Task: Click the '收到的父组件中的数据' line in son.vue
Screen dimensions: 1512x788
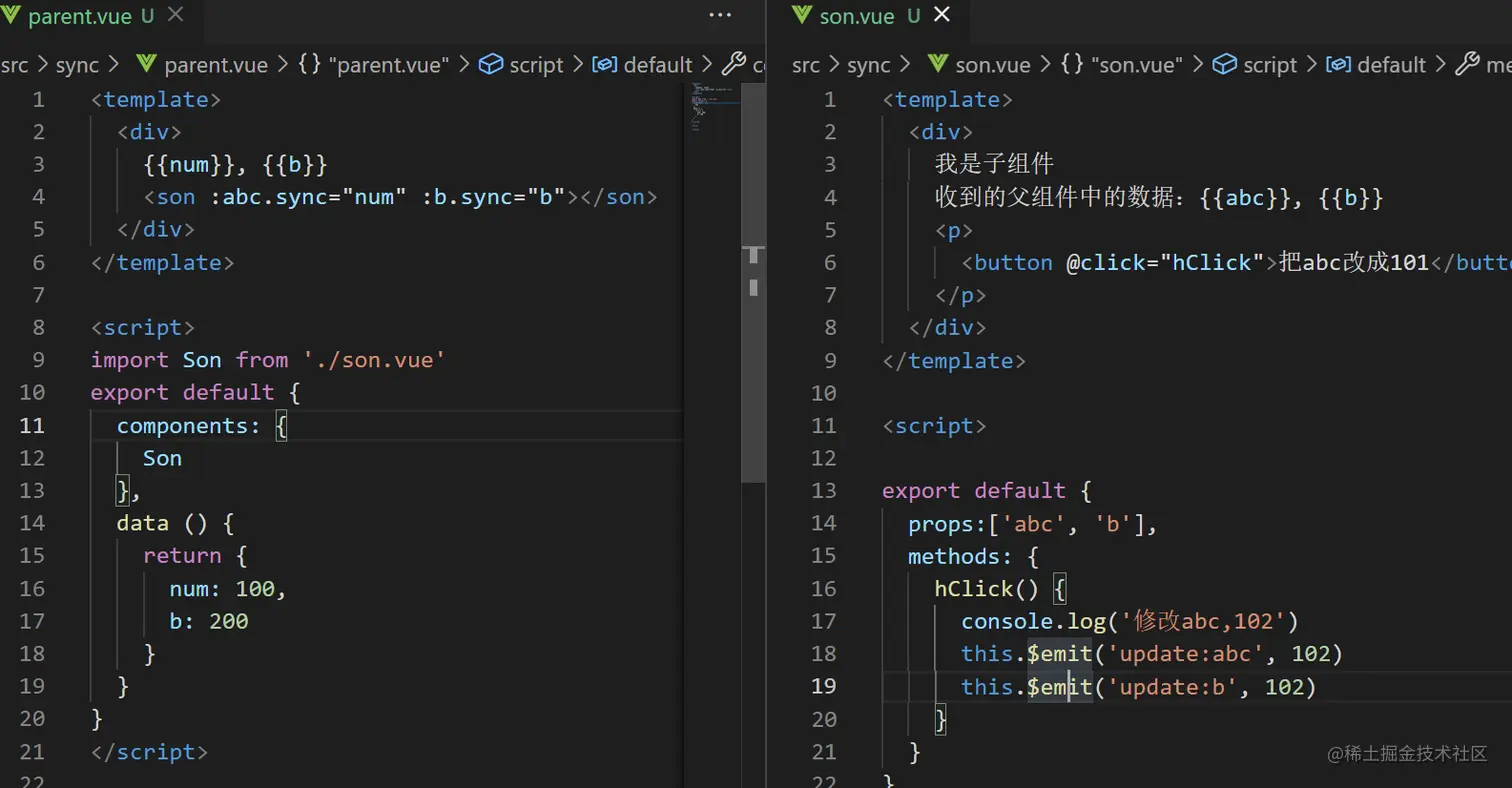Action: [1159, 197]
